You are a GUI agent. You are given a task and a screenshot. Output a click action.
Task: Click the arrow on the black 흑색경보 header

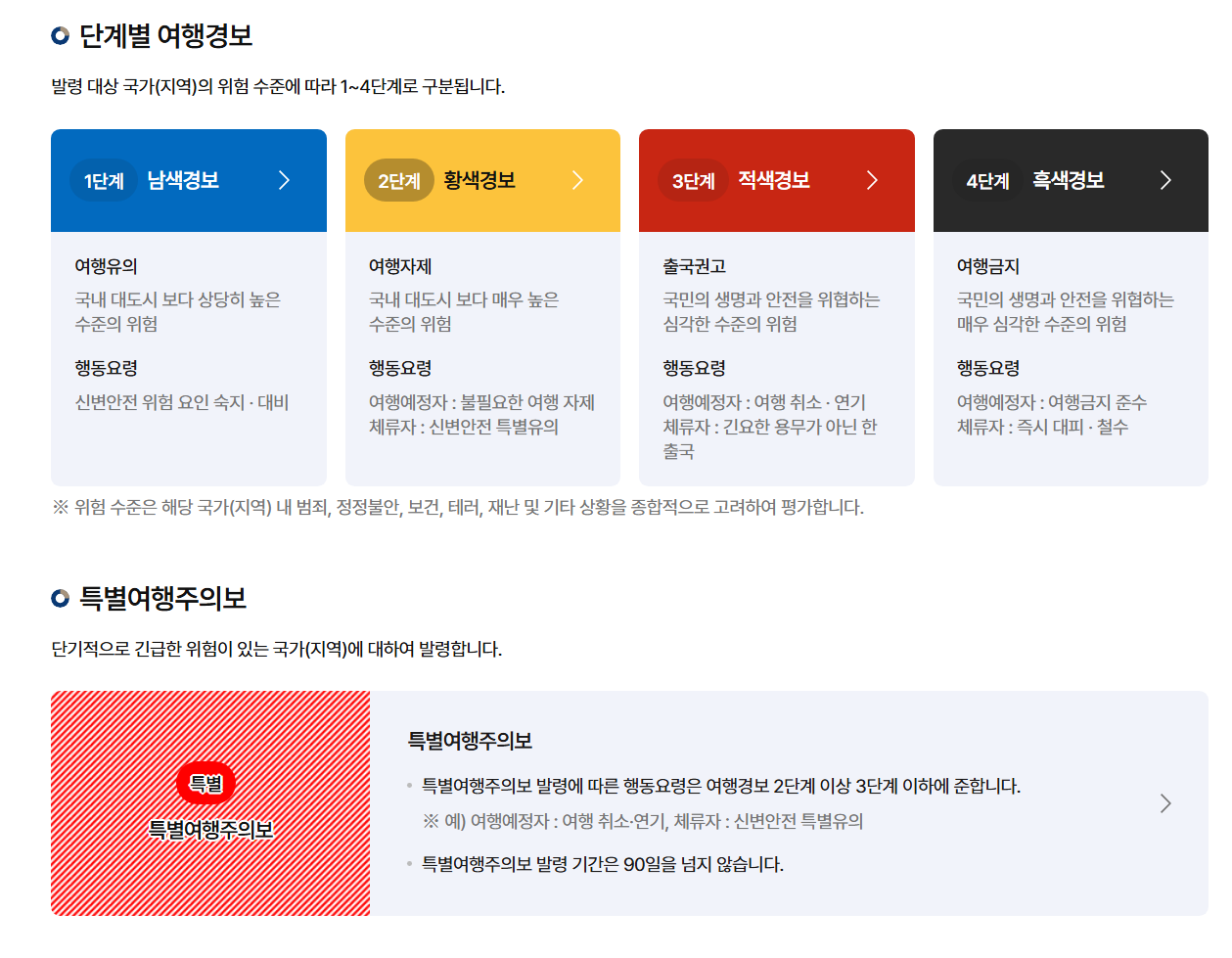(1165, 180)
